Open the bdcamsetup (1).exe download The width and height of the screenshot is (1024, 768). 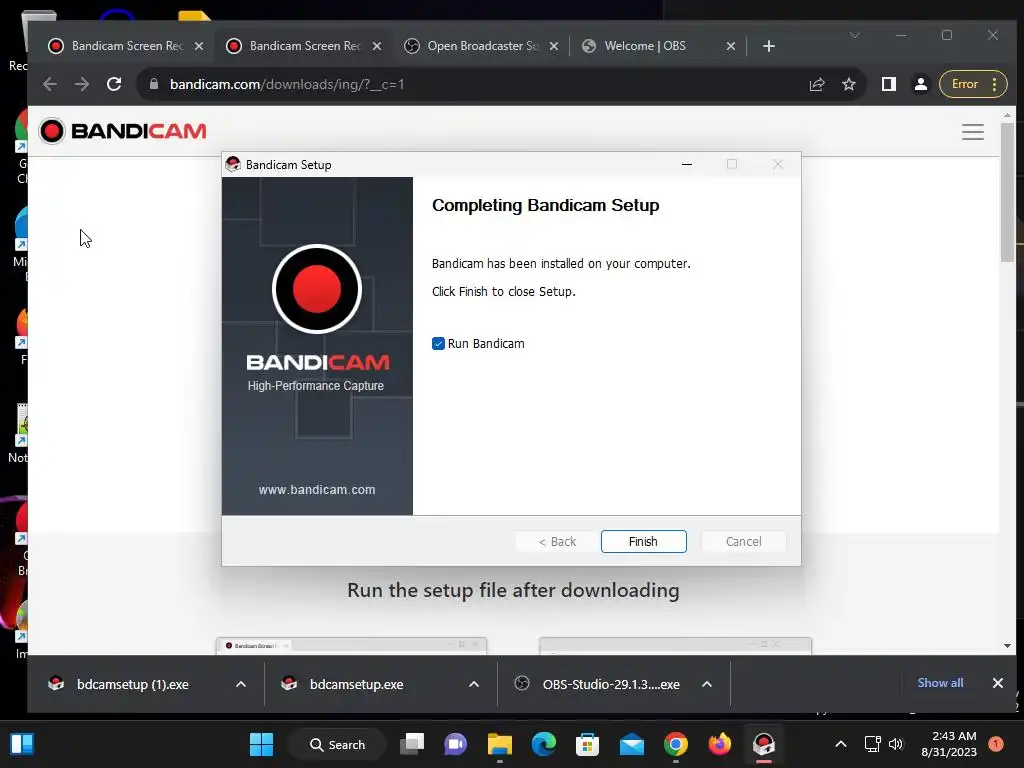point(133,684)
